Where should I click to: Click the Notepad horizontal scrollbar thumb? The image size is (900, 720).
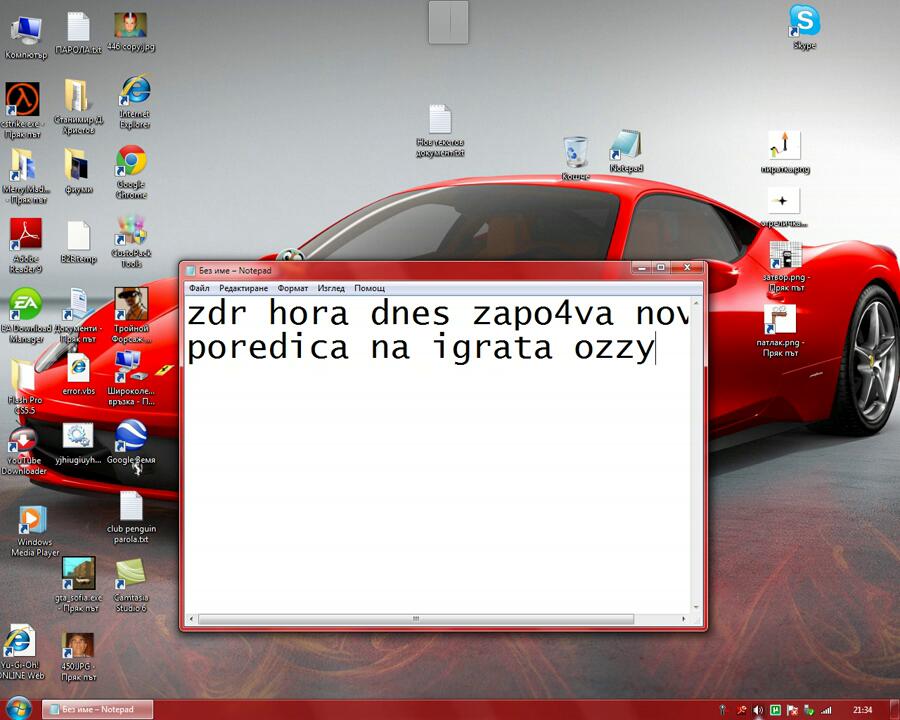pyautogui.click(x=415, y=619)
